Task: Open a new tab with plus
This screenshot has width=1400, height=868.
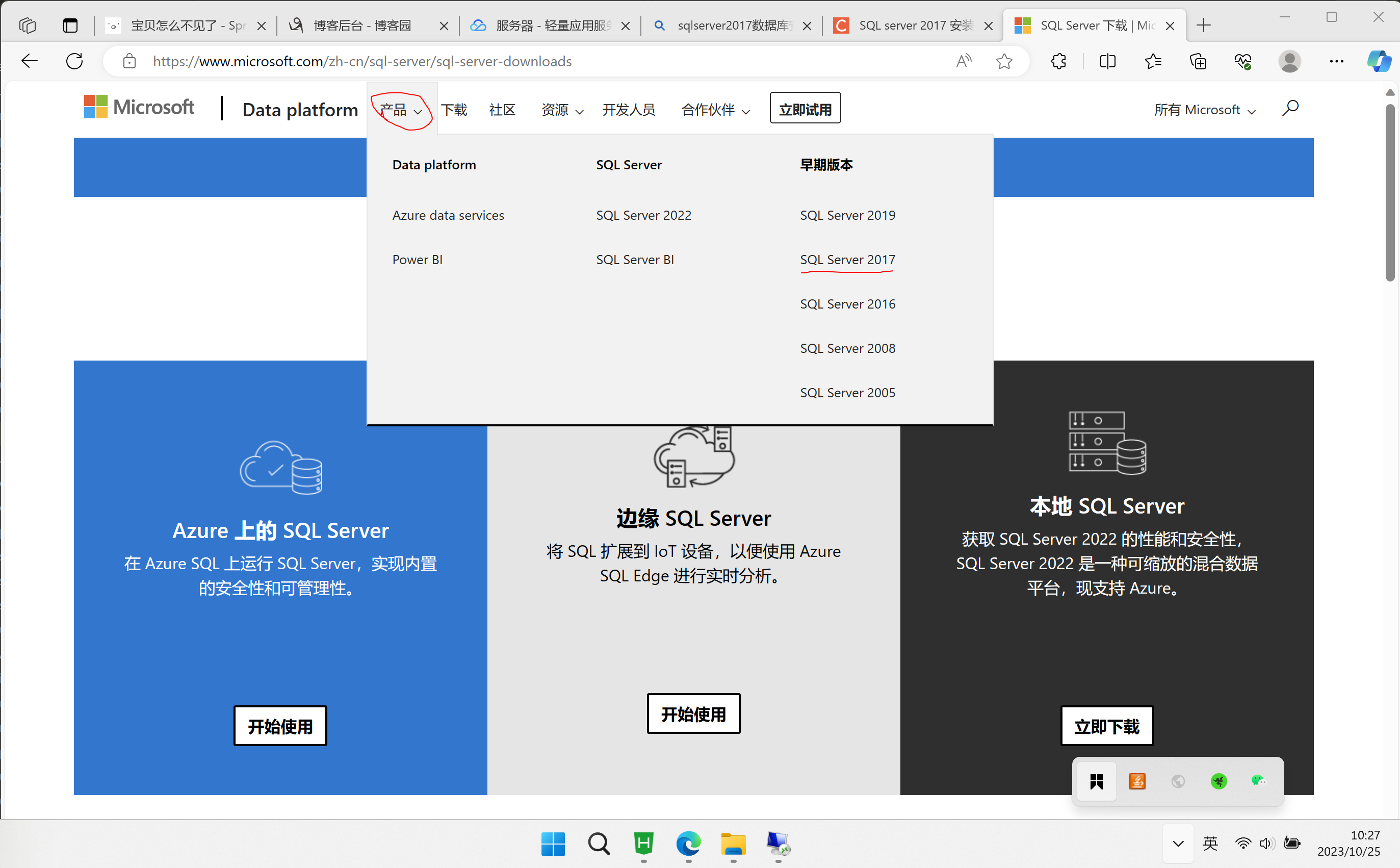Action: coord(1204,25)
